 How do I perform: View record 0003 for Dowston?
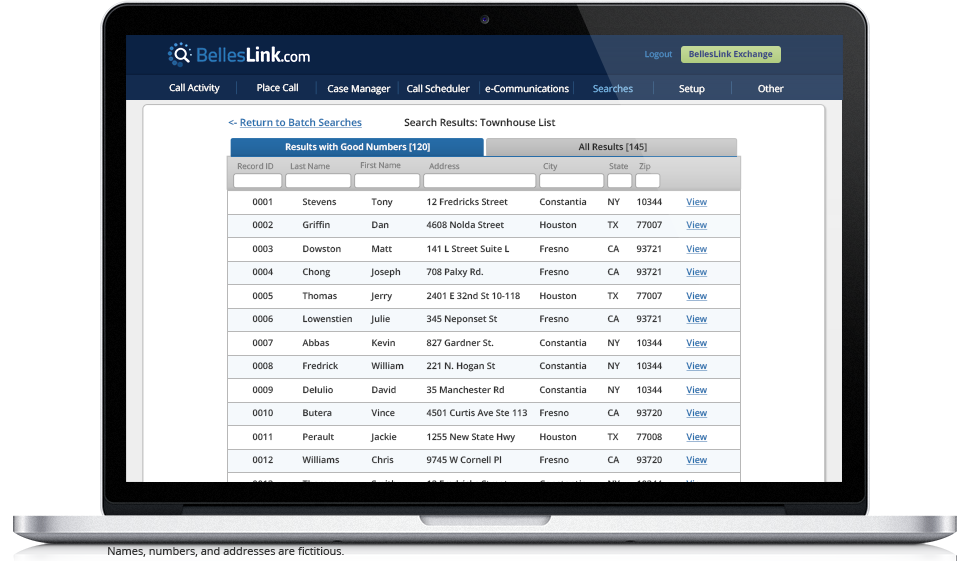point(696,248)
